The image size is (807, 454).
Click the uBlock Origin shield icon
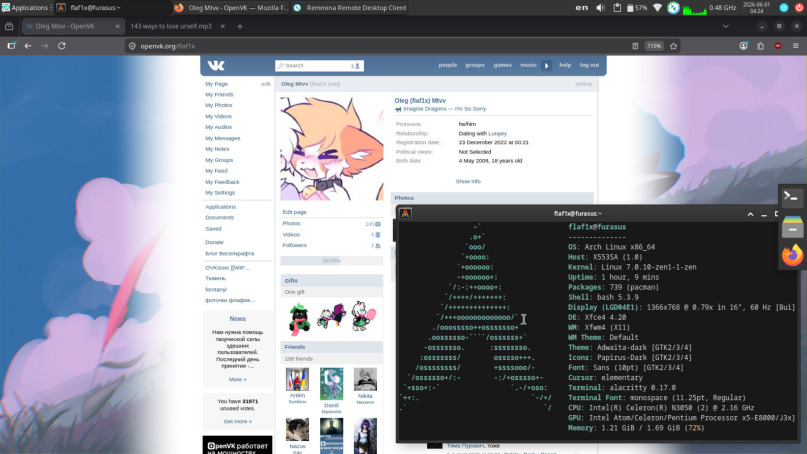(778, 46)
